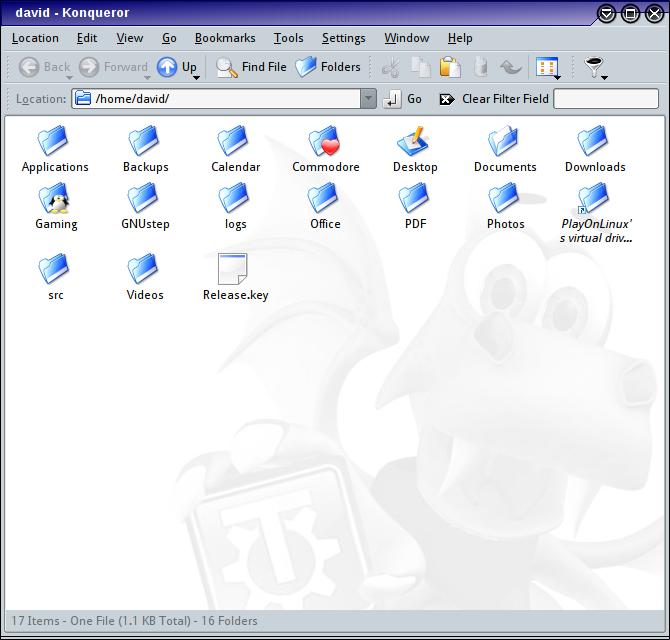This screenshot has height=640, width=670.
Task: Open the Back history dropdown arrow
Action: pyautogui.click(x=69, y=78)
